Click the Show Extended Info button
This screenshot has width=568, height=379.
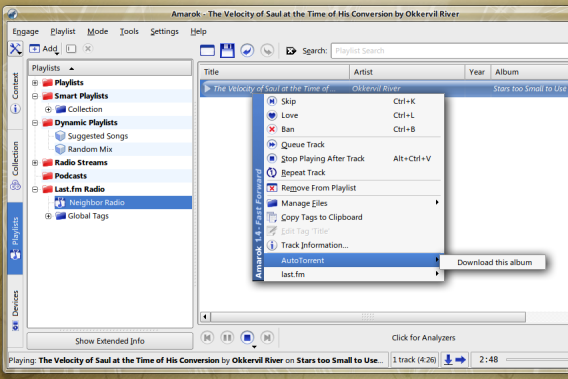[x=110, y=341]
